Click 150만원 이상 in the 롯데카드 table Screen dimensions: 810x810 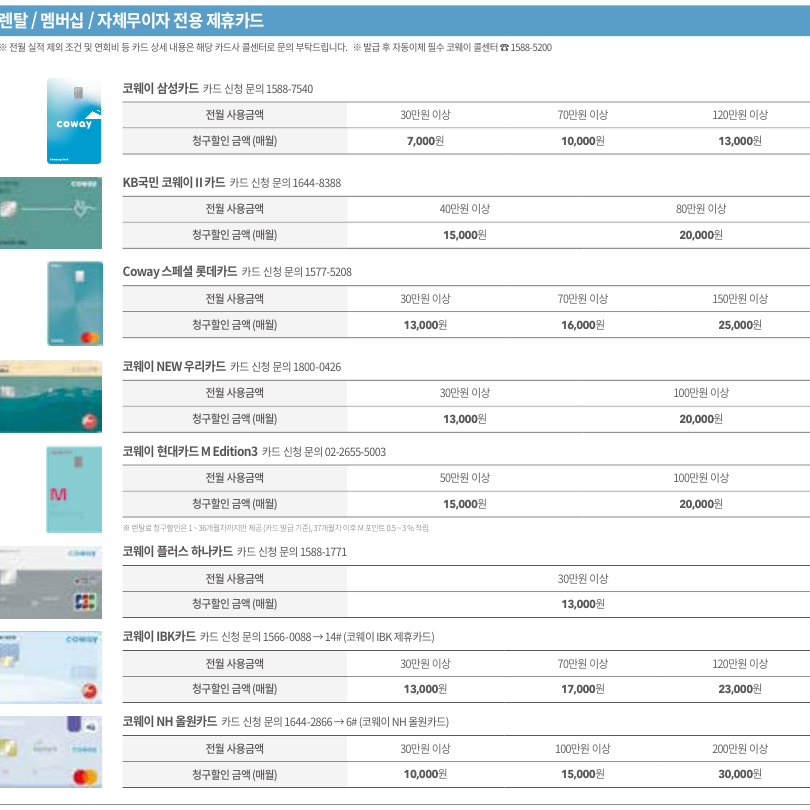tap(740, 299)
